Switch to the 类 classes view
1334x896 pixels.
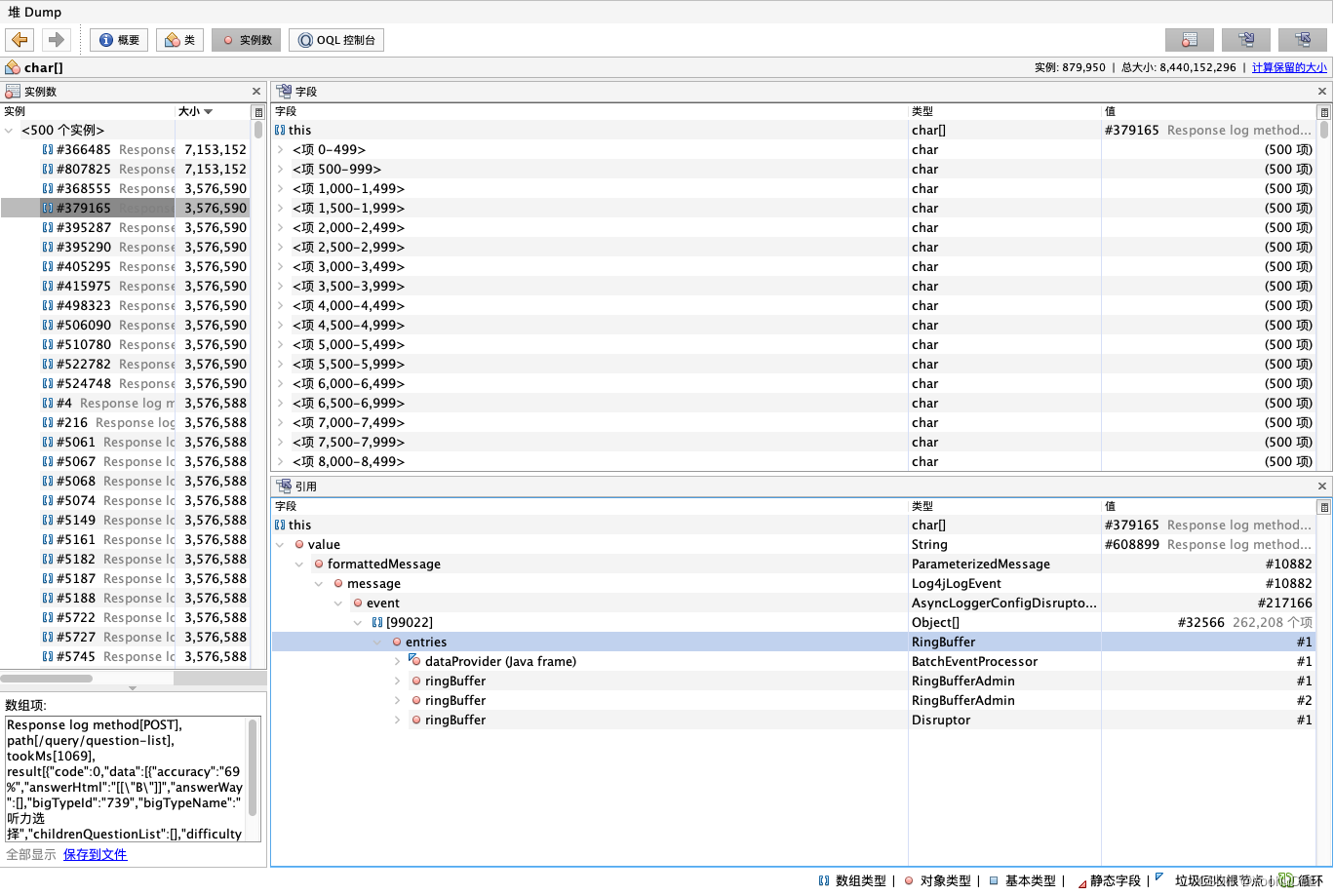[x=179, y=40]
